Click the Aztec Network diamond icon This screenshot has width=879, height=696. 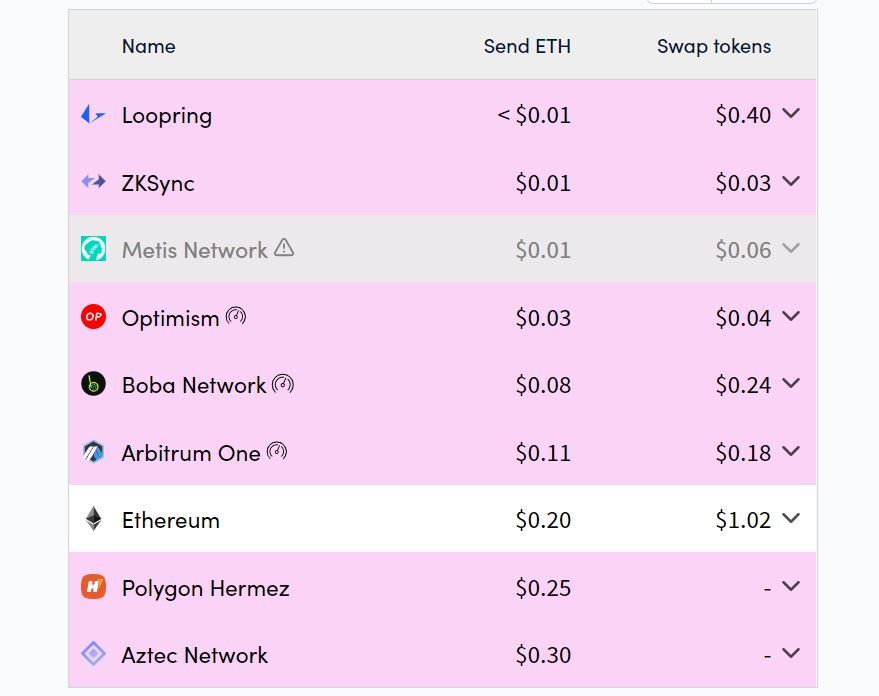coord(93,654)
